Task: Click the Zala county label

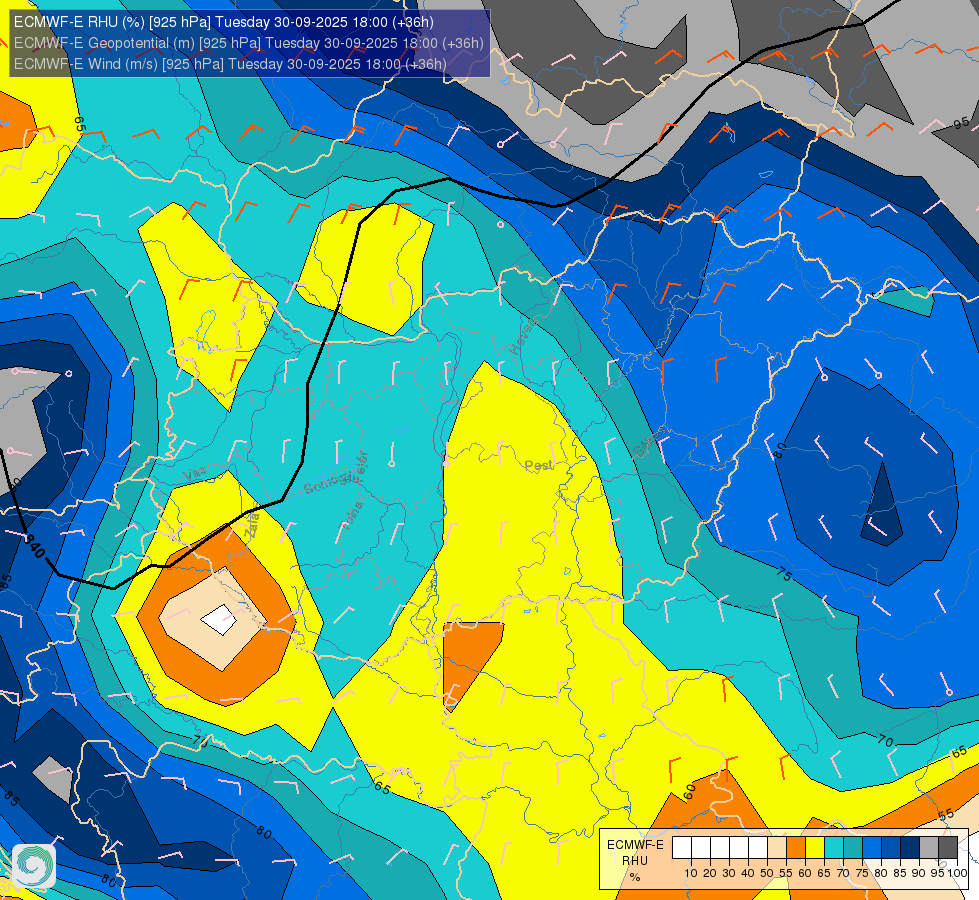Action: pos(252,525)
